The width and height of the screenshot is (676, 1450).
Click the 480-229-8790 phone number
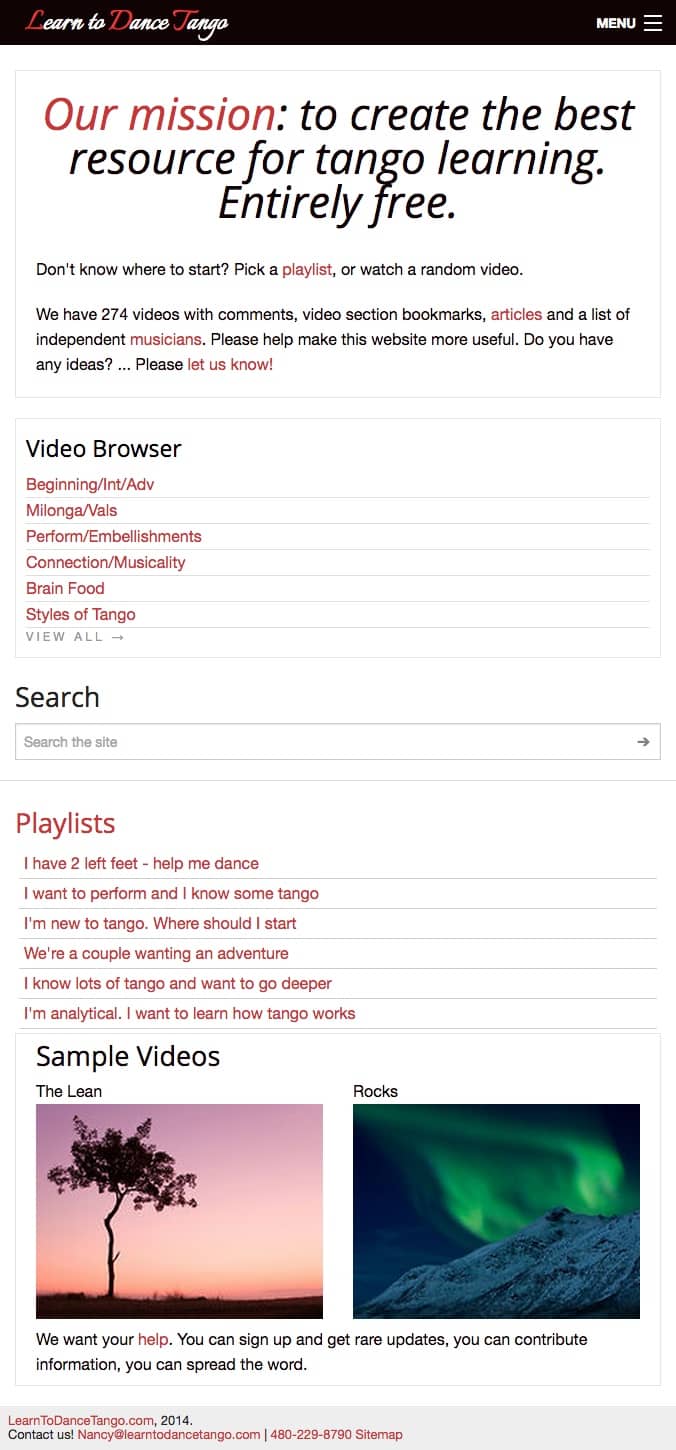[311, 1434]
